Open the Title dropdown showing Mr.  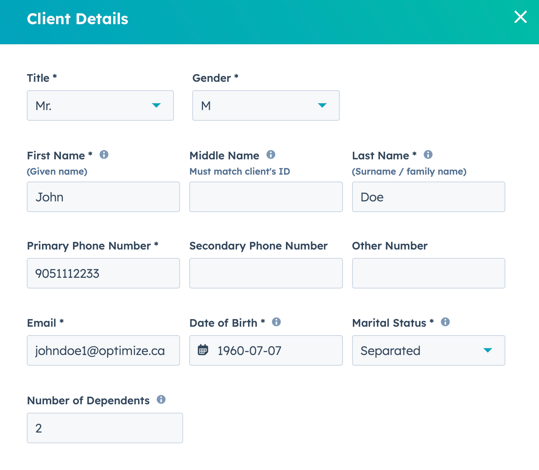coord(100,106)
